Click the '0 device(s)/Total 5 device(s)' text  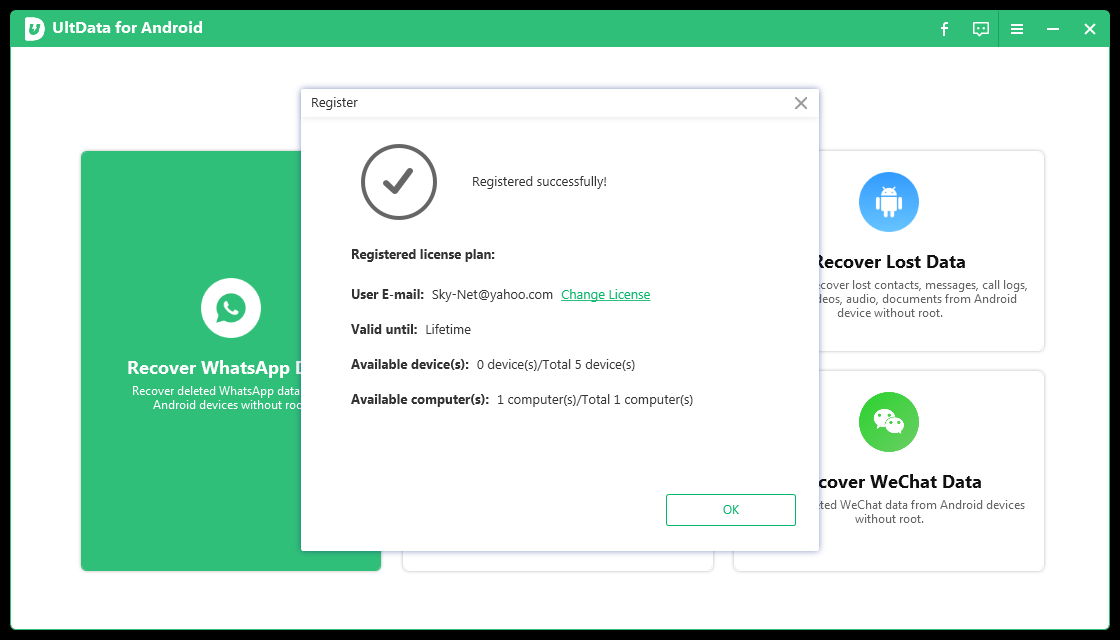[556, 364]
